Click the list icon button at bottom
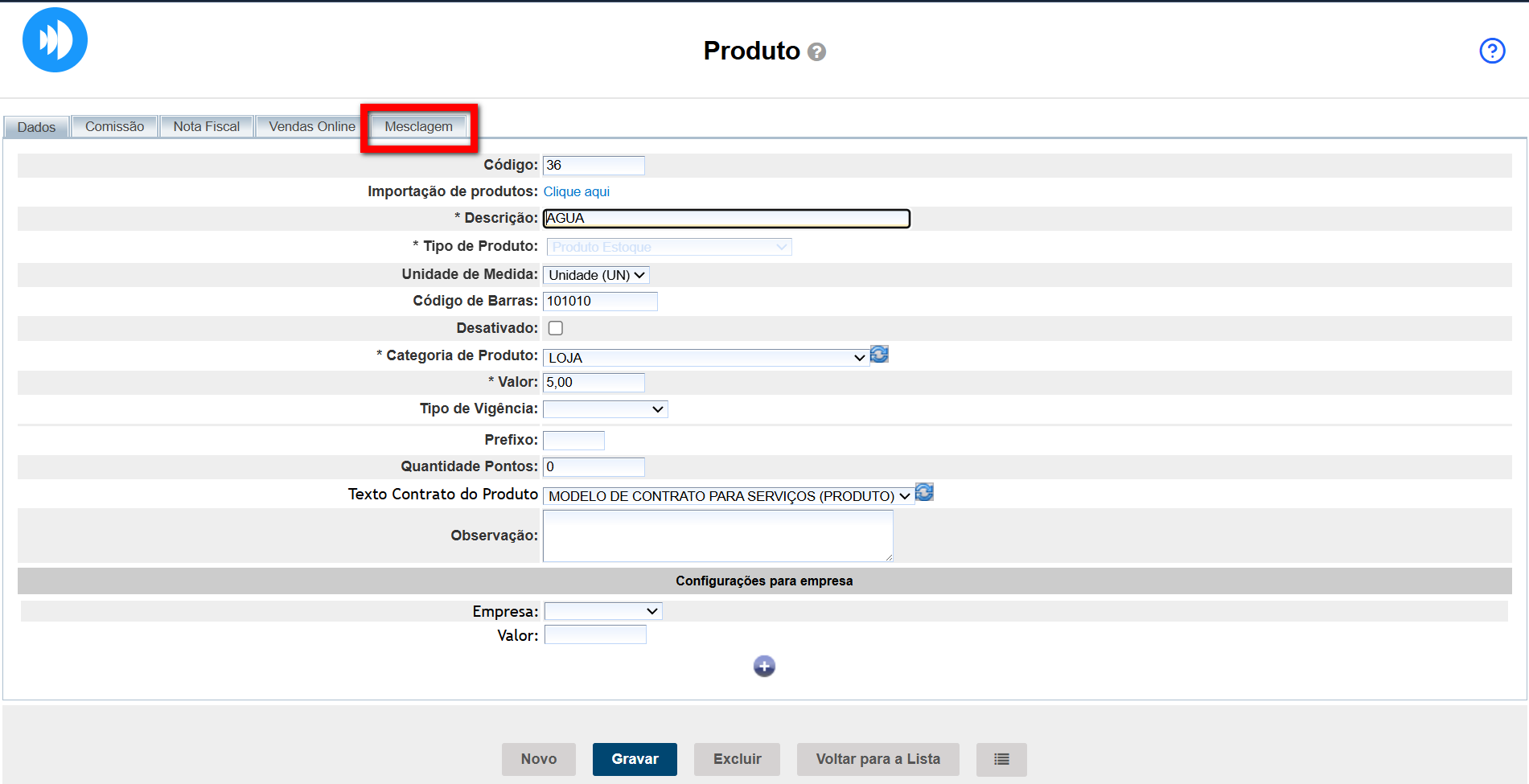Image resolution: width=1529 pixels, height=784 pixels. point(1001,759)
